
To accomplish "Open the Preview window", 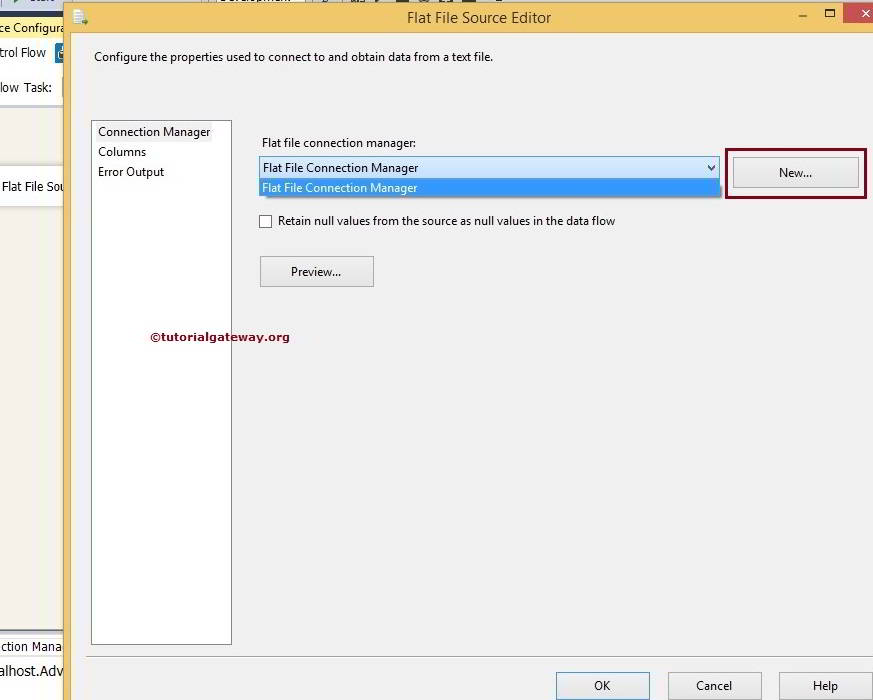I will 316,271.
